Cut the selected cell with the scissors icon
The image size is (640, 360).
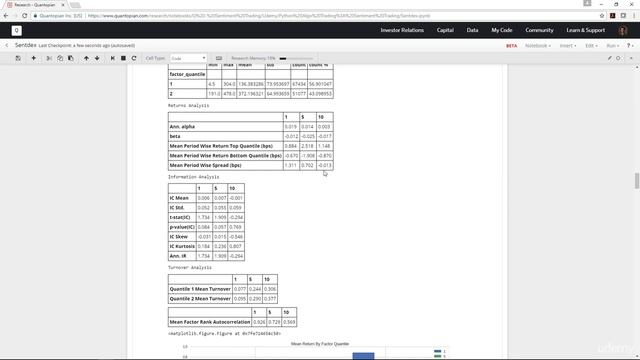(x=49, y=58)
